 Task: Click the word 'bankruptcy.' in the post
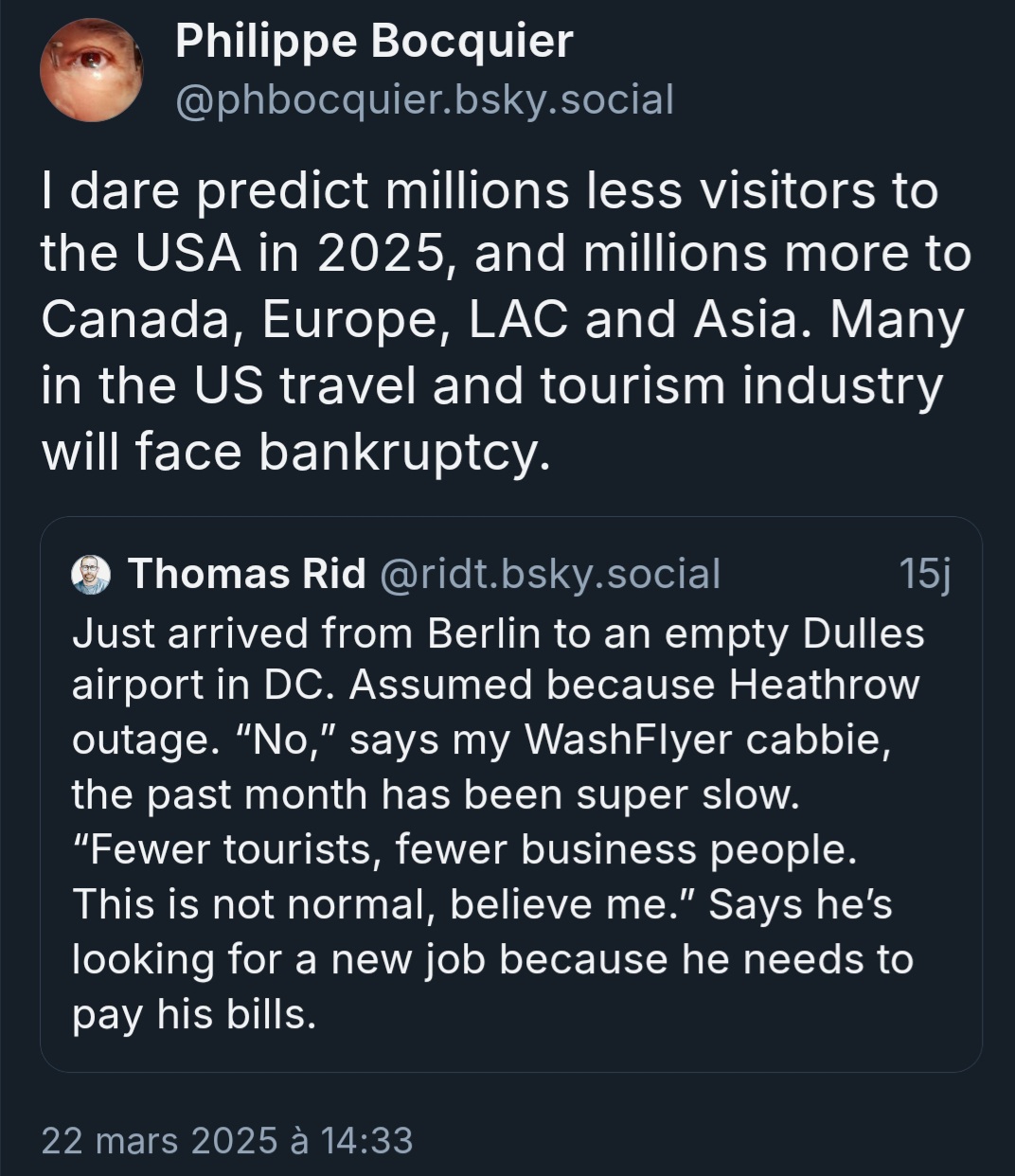404,452
